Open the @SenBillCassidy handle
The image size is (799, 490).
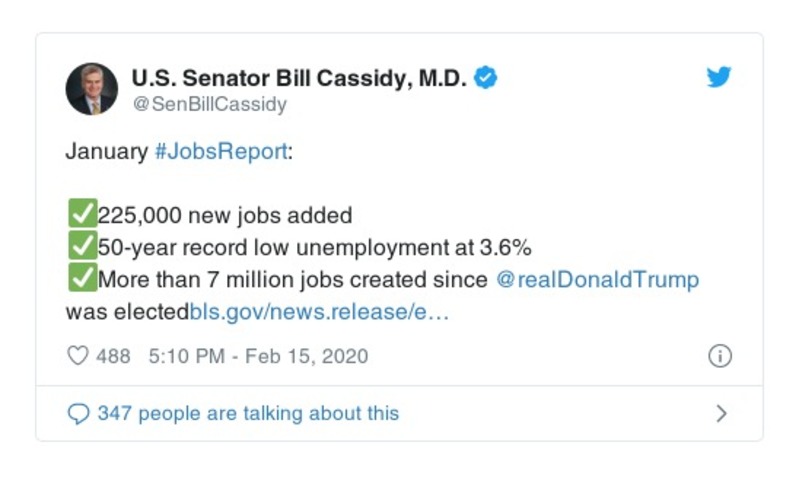pos(209,104)
